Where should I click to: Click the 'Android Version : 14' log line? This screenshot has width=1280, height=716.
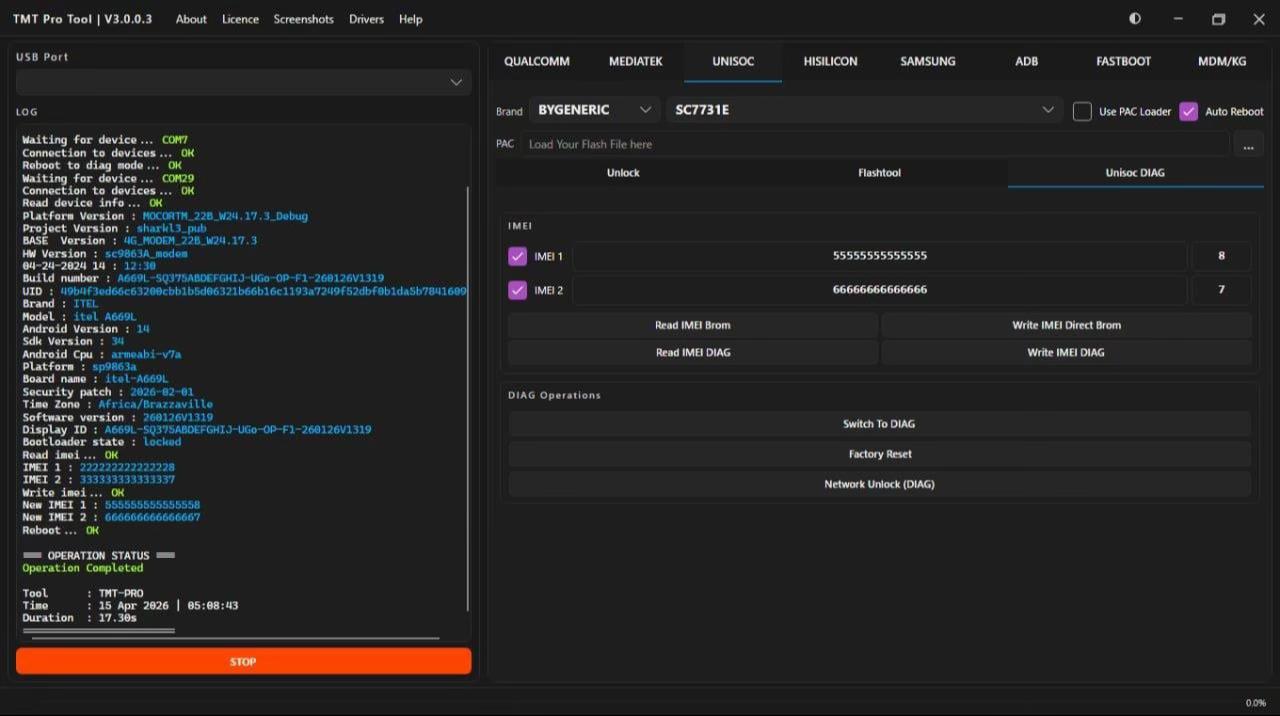pyautogui.click(x=86, y=329)
